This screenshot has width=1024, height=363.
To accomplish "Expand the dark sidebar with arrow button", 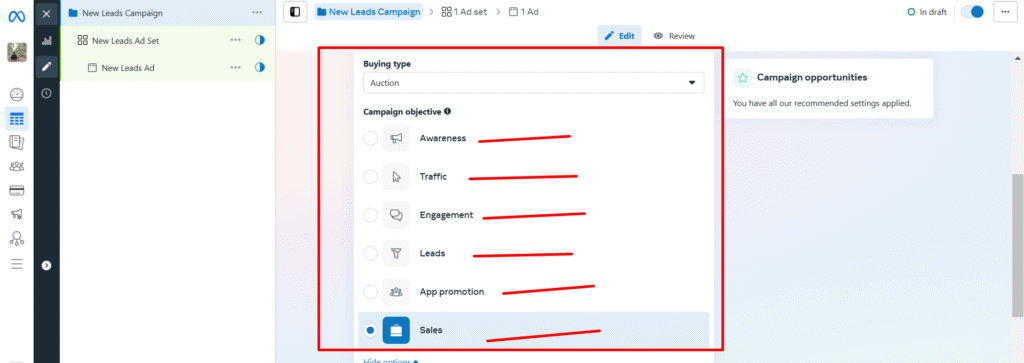I will pos(46,265).
